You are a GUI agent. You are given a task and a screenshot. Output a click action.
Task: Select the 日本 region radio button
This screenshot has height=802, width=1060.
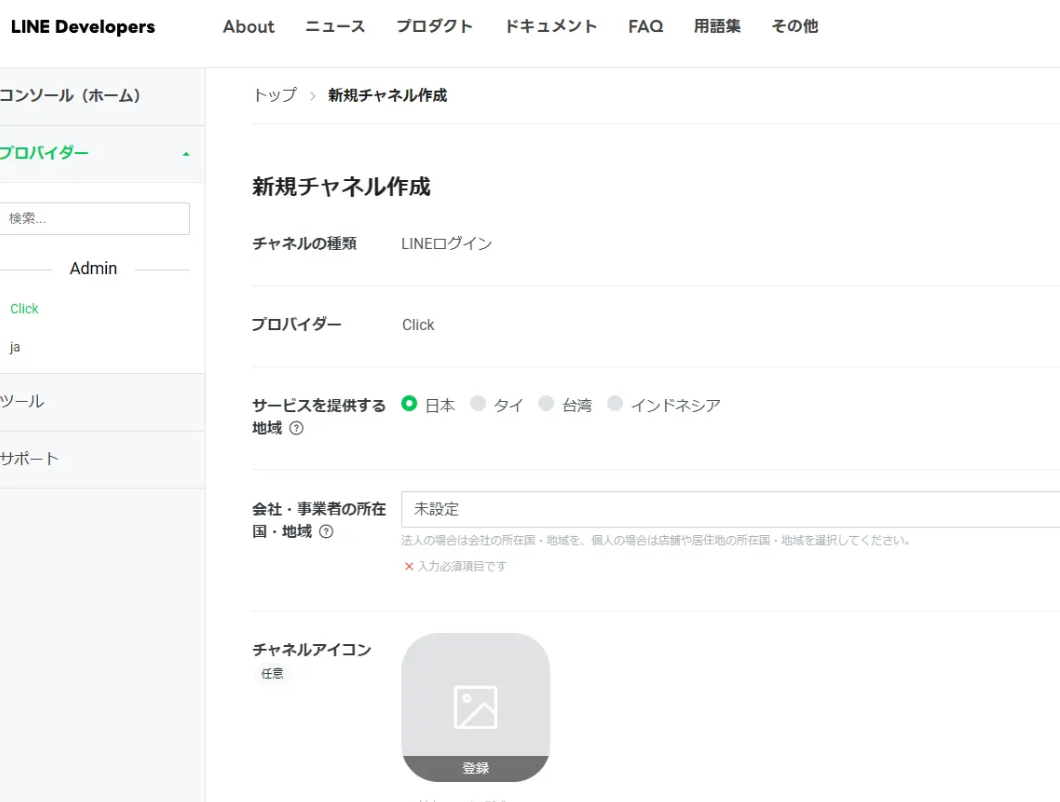(409, 404)
